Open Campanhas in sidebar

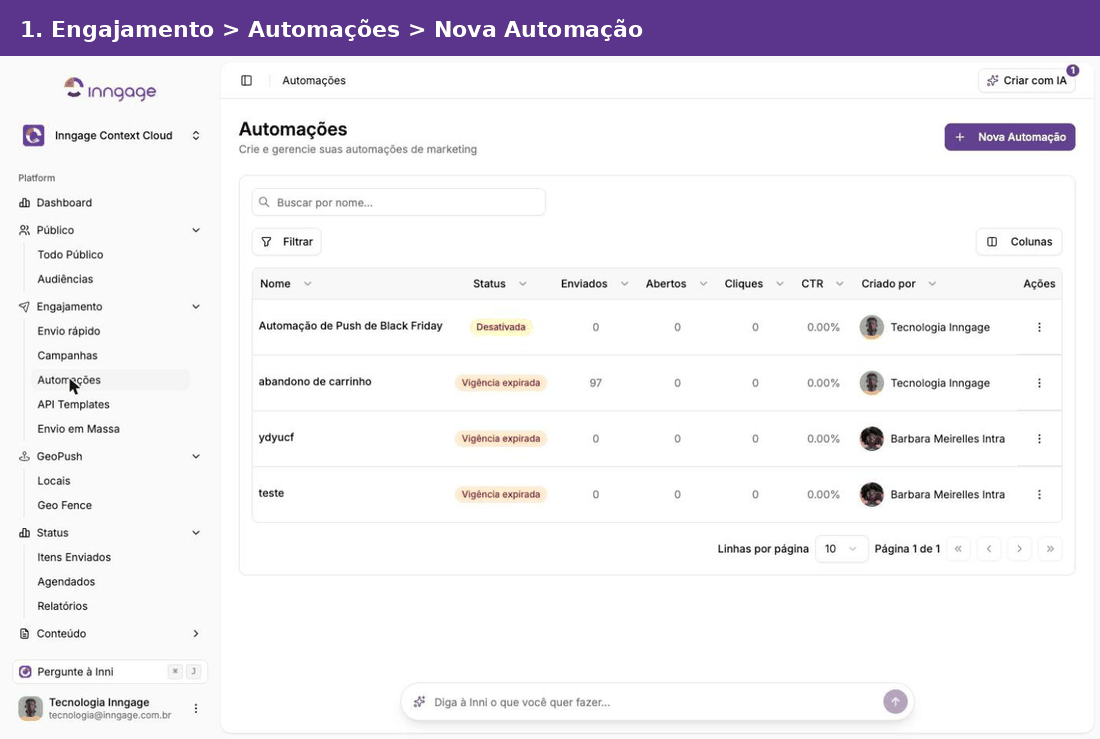(67, 356)
